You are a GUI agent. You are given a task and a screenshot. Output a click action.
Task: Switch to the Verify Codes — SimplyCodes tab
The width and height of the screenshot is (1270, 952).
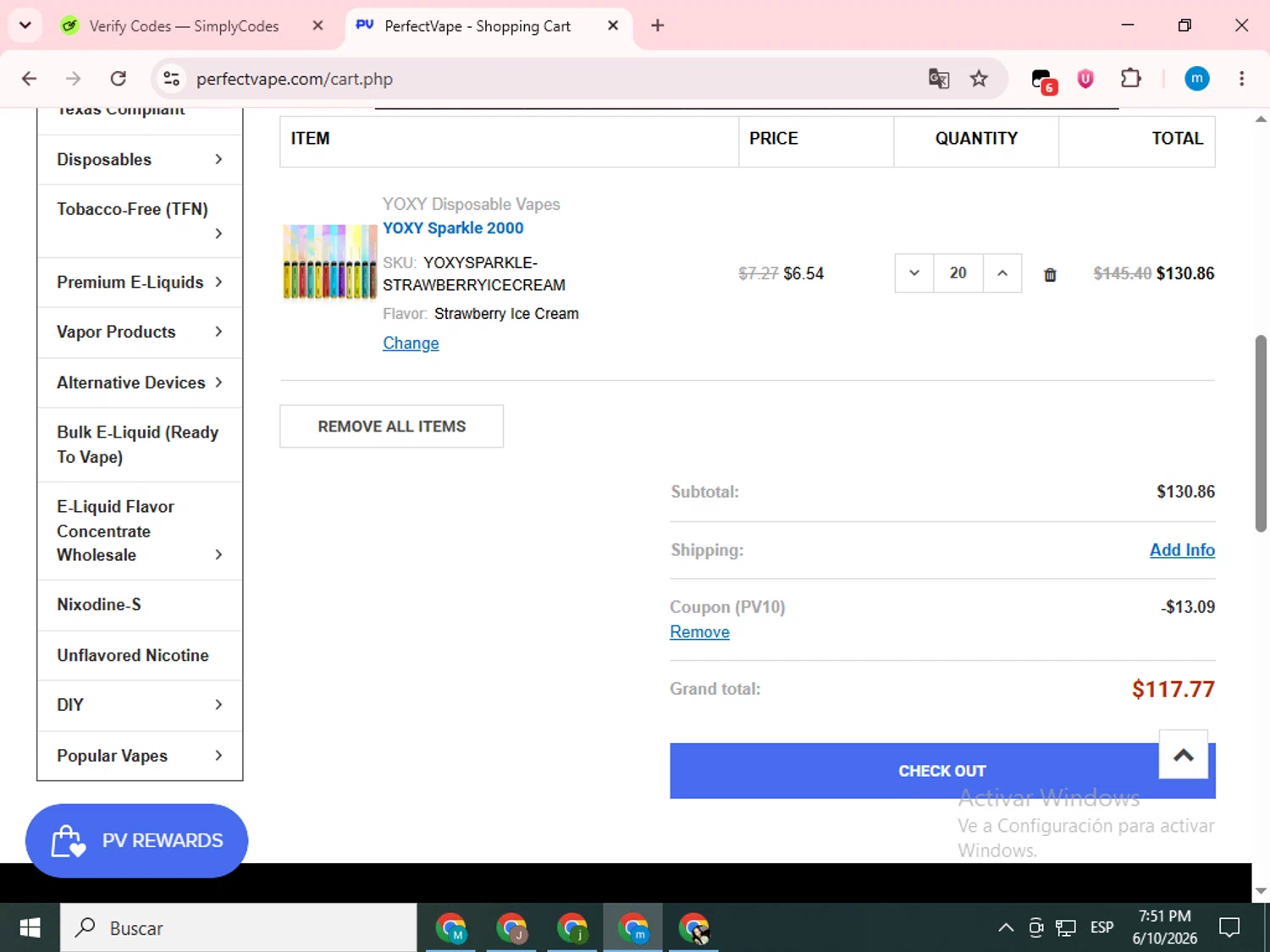point(185,26)
